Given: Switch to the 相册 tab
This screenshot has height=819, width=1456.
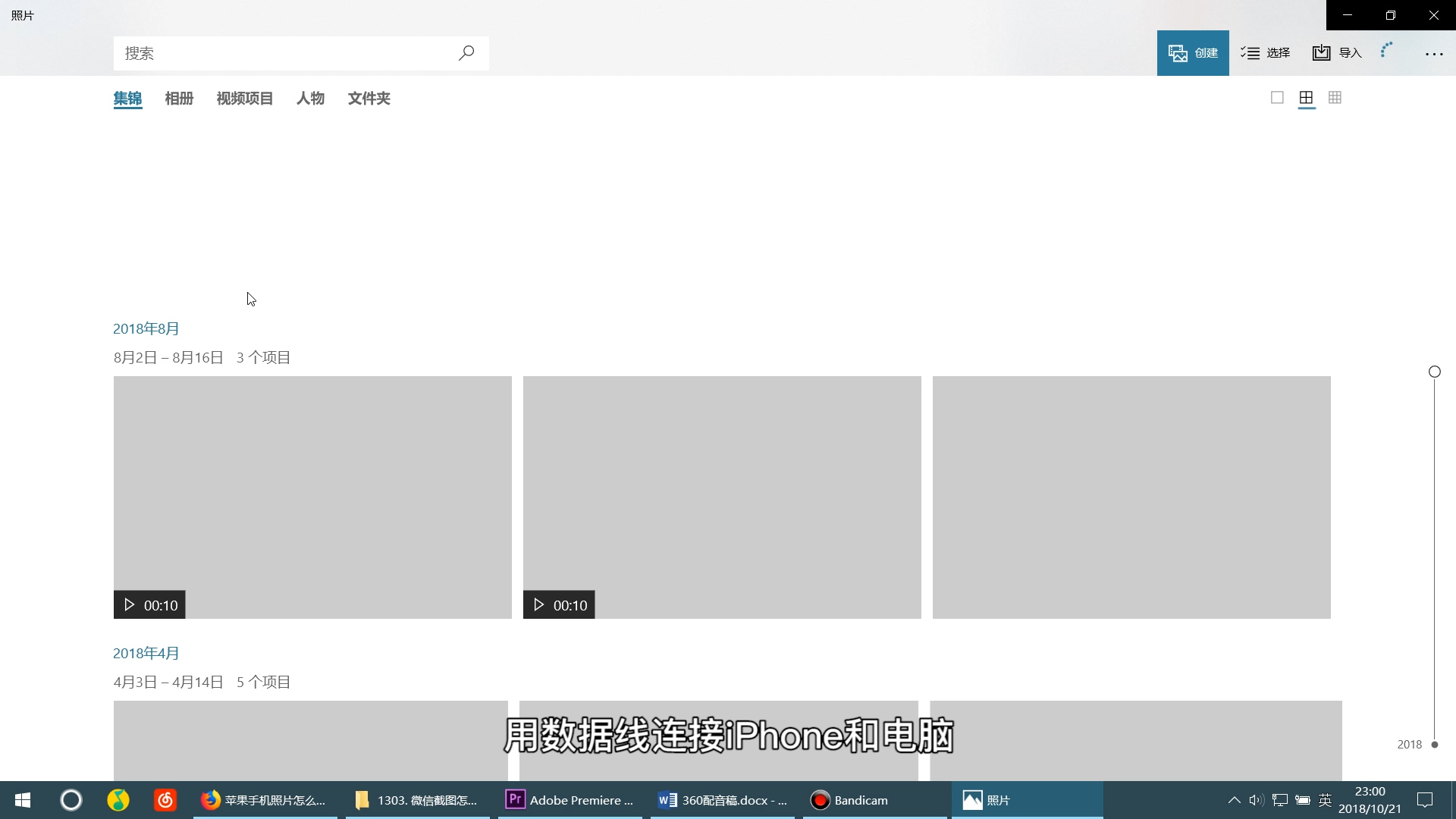Looking at the screenshot, I should click(x=179, y=99).
